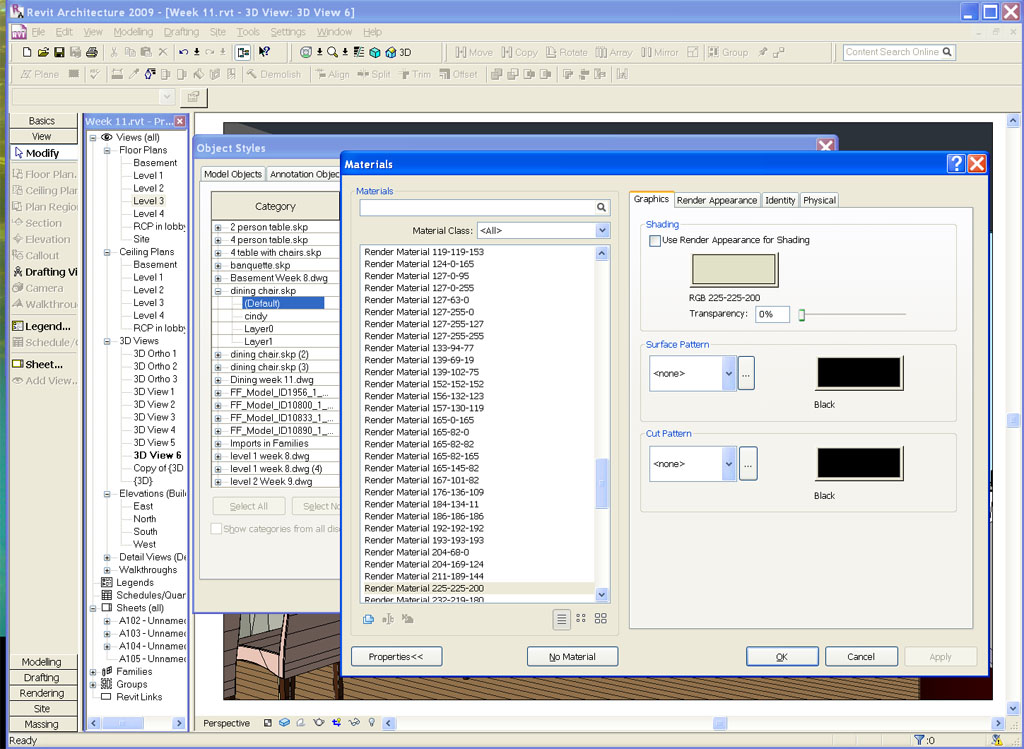Click the Duplicate material icon
1024x749 pixels.
368,619
